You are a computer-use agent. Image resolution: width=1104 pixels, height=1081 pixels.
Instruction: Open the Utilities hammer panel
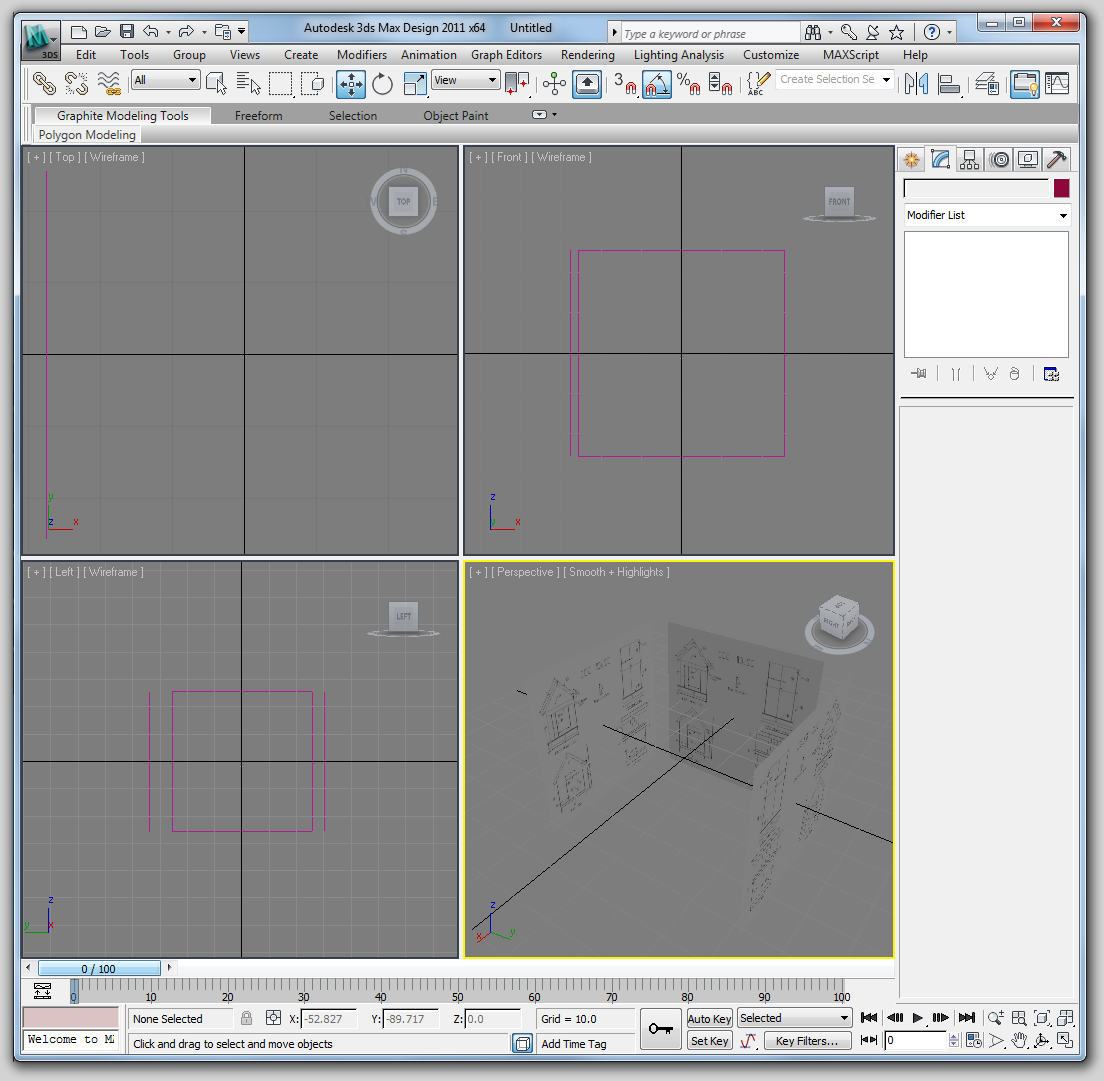1056,160
